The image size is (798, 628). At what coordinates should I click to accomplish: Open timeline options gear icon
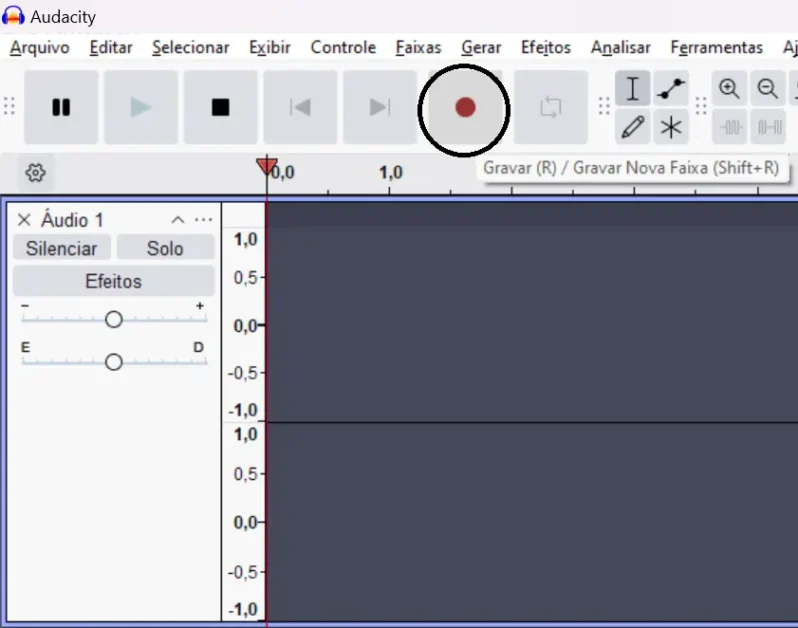tap(35, 173)
